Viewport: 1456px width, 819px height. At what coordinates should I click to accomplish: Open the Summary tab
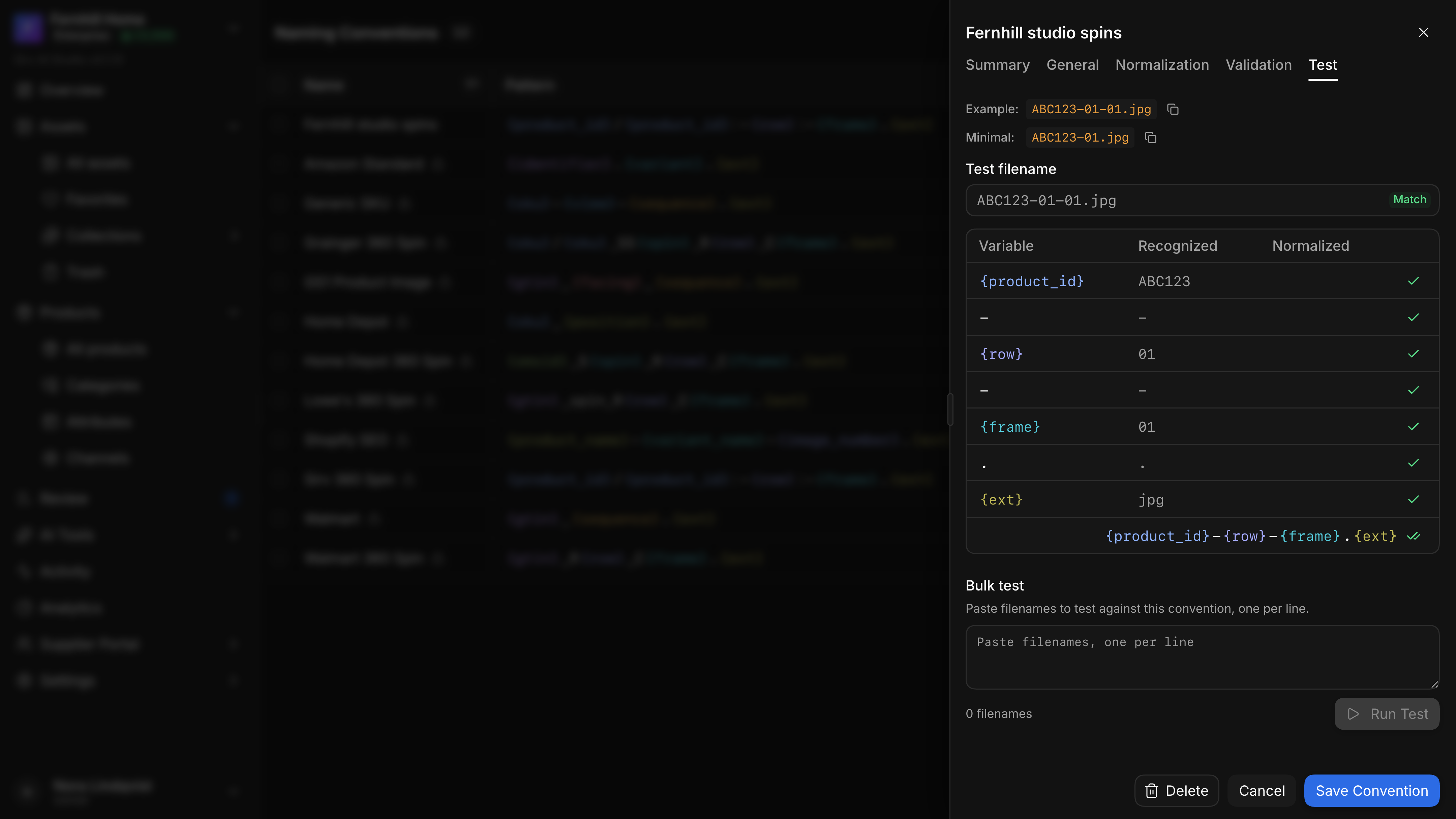coord(997,65)
